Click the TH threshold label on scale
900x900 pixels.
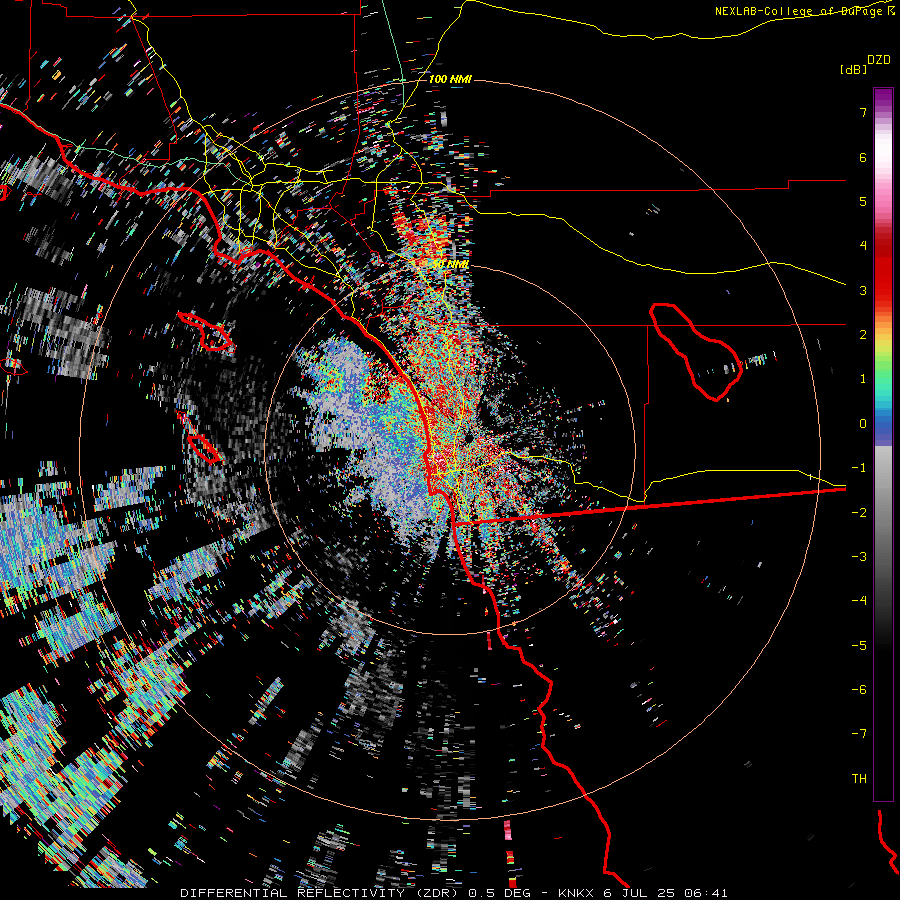coord(859,779)
